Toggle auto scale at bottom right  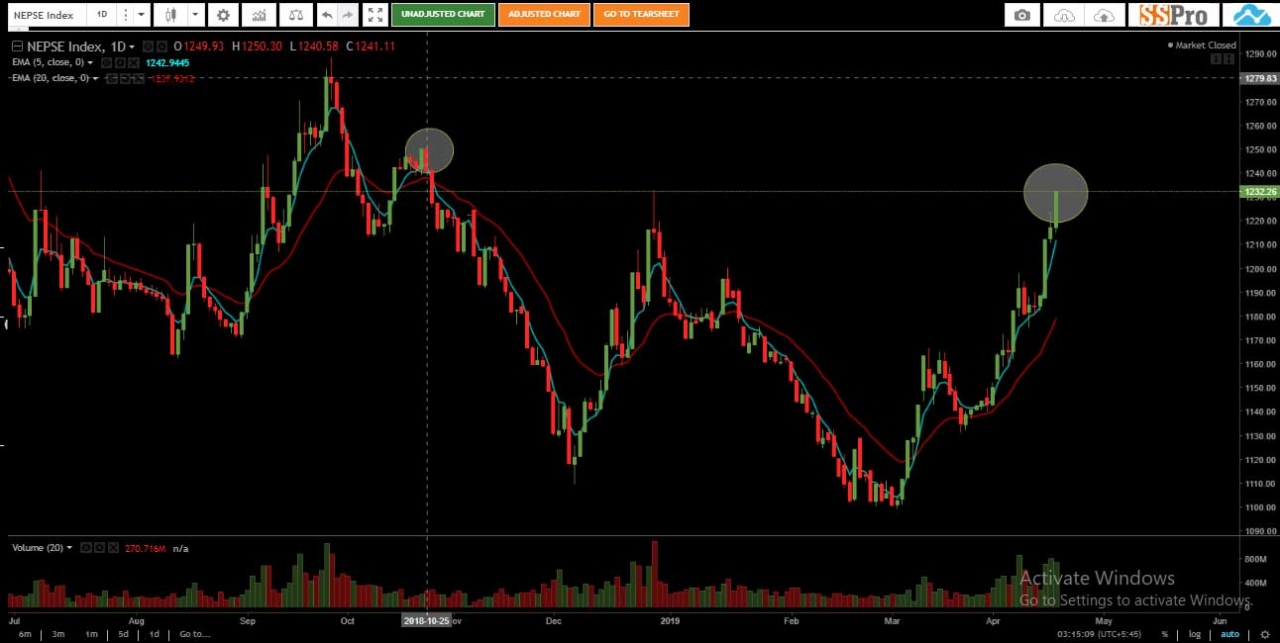[x=1230, y=634]
